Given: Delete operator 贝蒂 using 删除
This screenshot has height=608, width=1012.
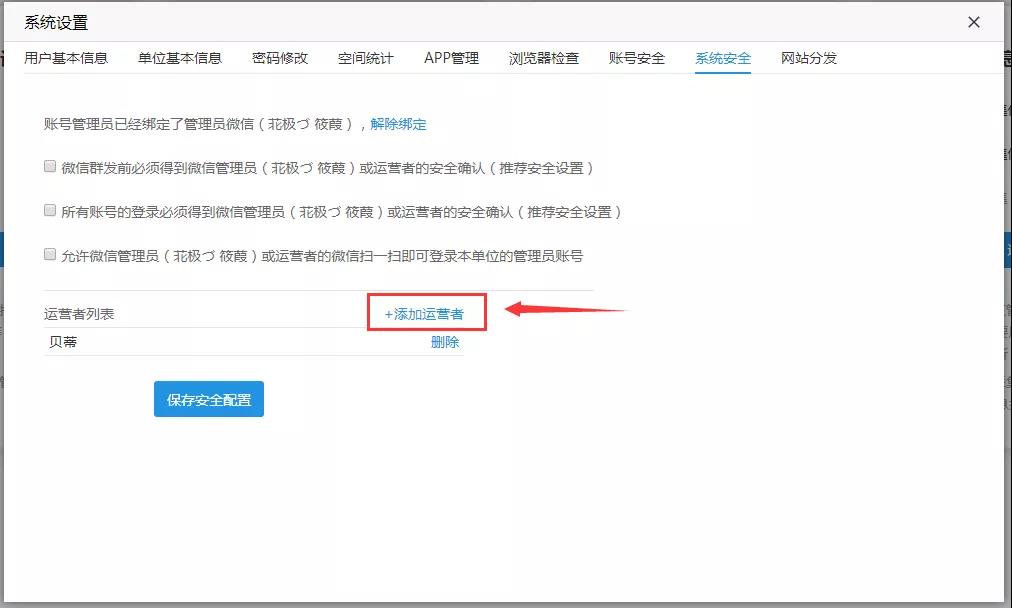Looking at the screenshot, I should (x=445, y=342).
